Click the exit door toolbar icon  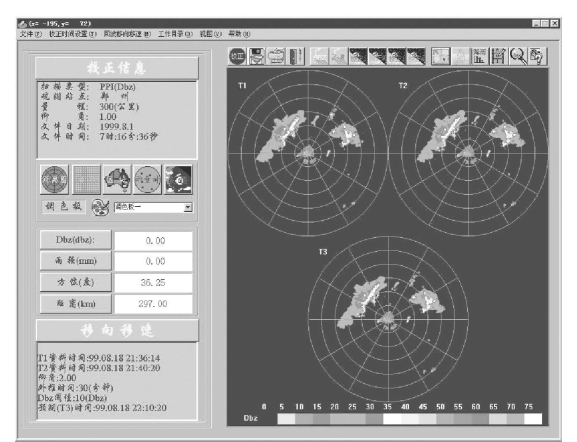click(x=295, y=56)
